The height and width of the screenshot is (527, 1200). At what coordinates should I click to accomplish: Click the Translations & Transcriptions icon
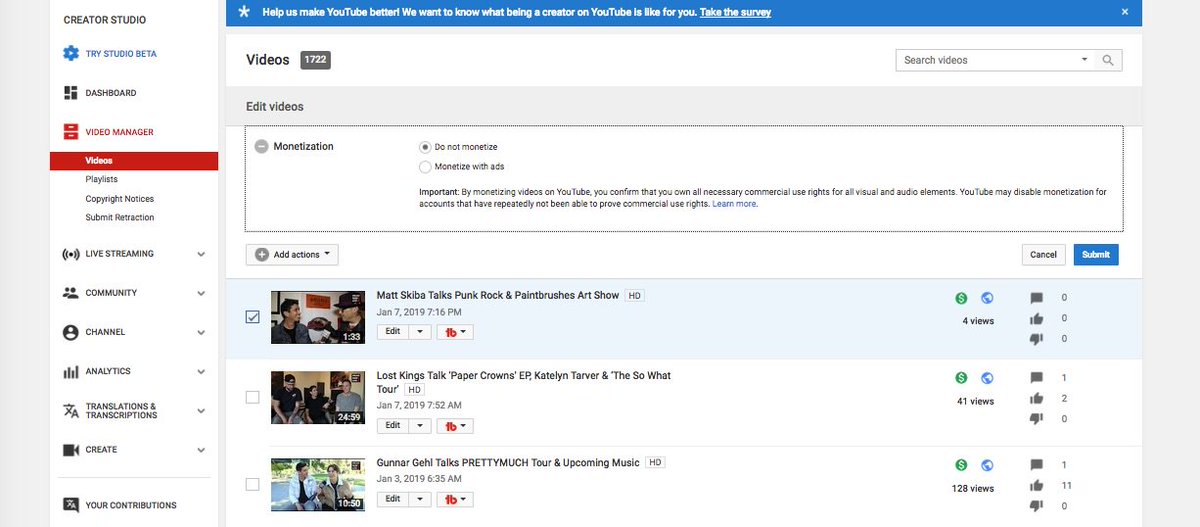(x=70, y=411)
